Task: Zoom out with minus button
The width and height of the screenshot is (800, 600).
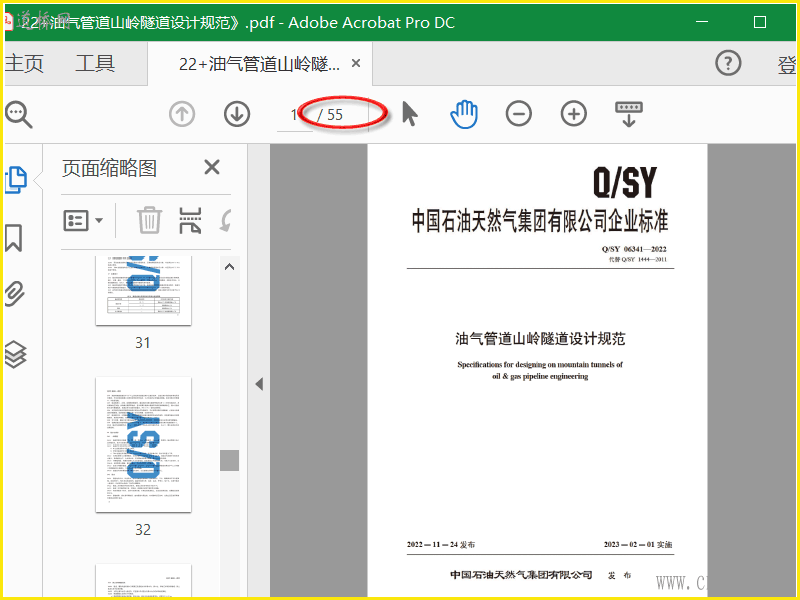Action: tap(519, 113)
